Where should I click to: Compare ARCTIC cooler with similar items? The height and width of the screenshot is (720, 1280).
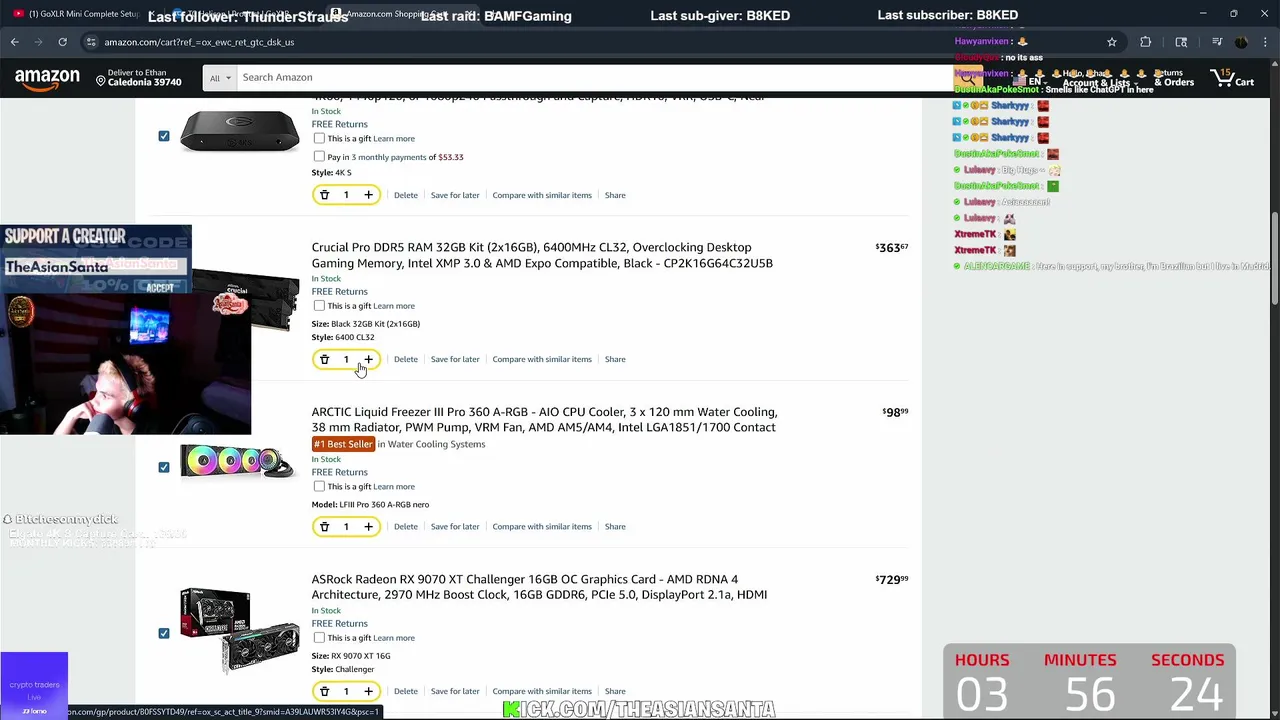pos(542,527)
